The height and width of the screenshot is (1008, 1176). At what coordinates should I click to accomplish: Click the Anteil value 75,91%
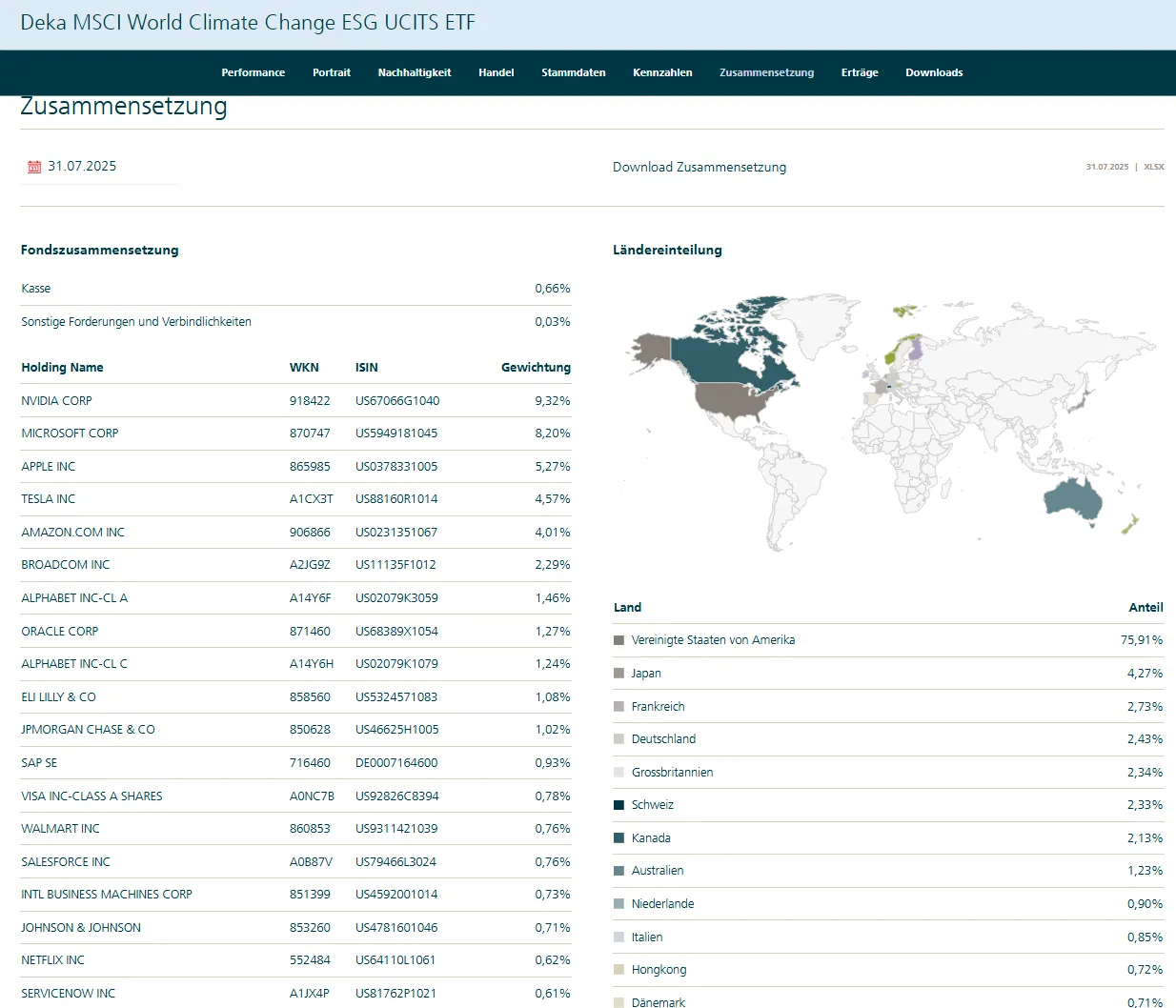point(1142,640)
